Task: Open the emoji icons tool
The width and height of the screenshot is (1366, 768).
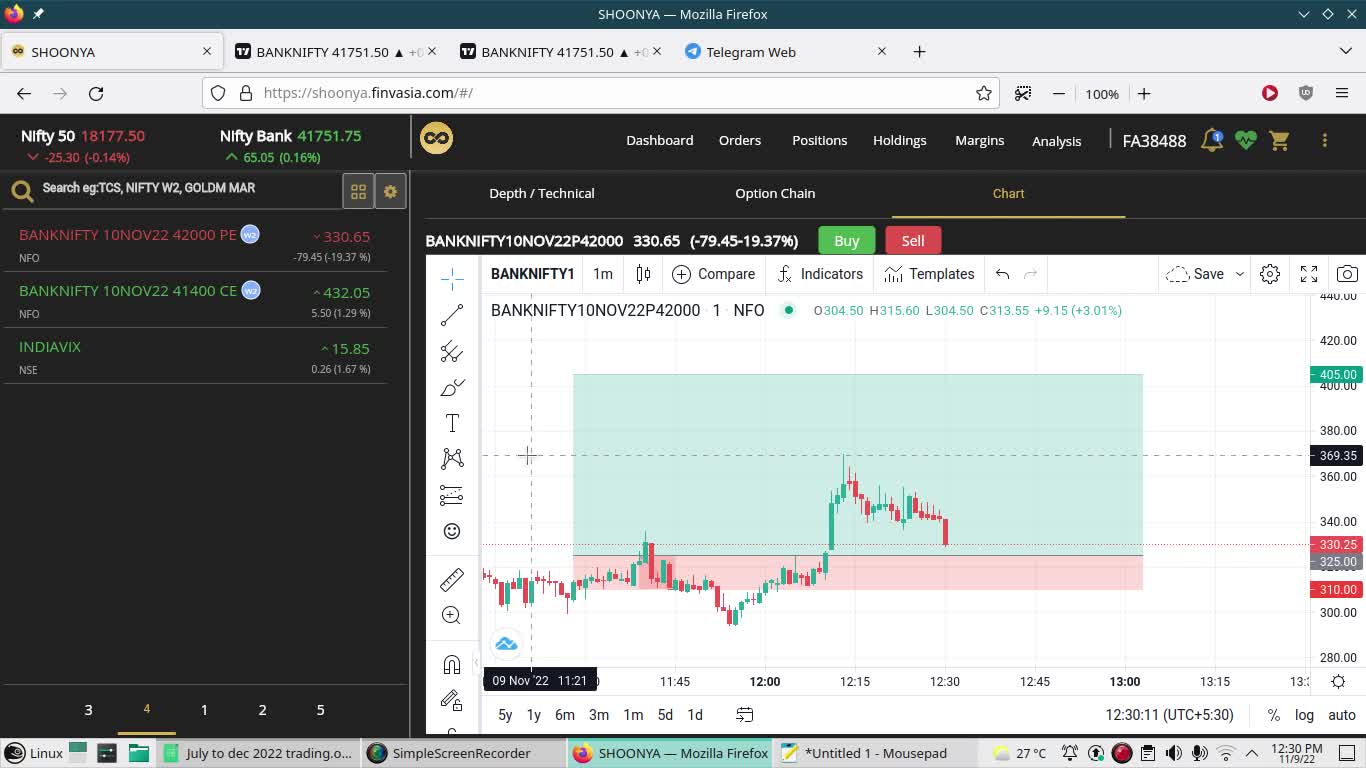Action: coord(452,531)
